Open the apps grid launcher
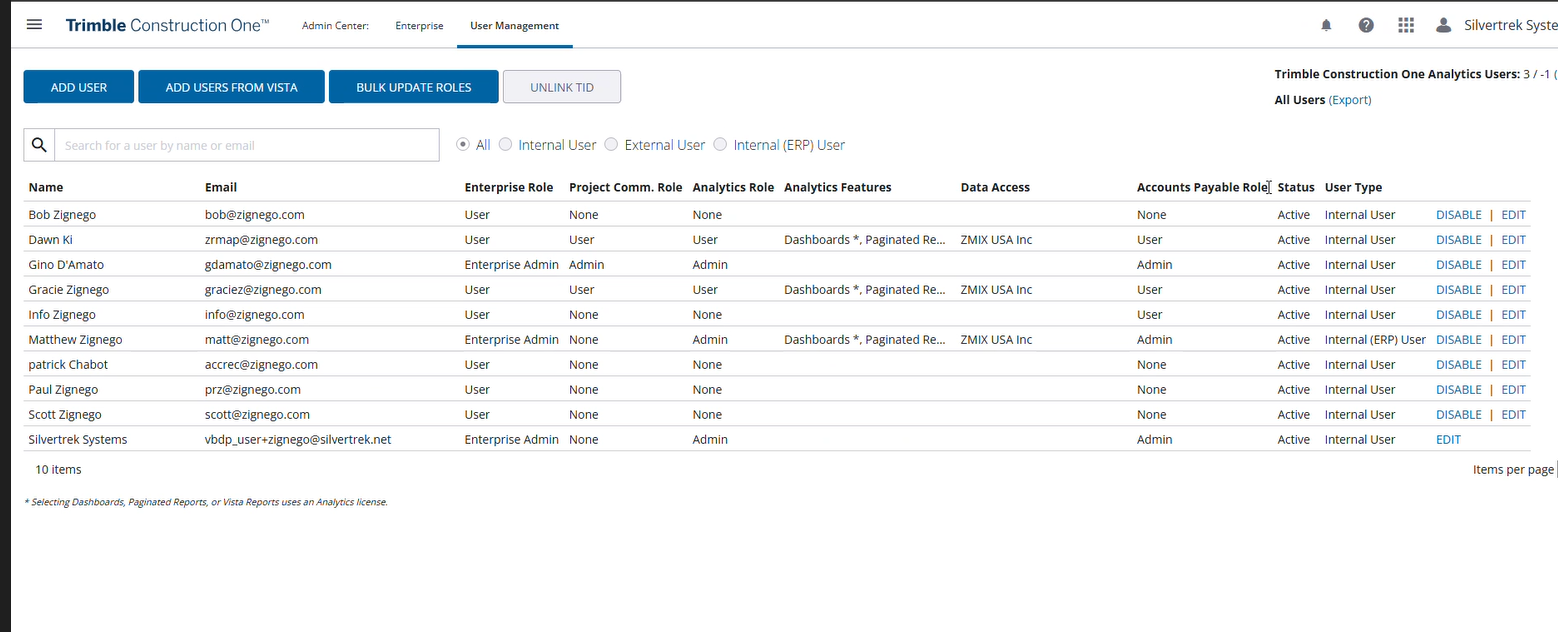This screenshot has height=632, width=1558. (x=1406, y=25)
